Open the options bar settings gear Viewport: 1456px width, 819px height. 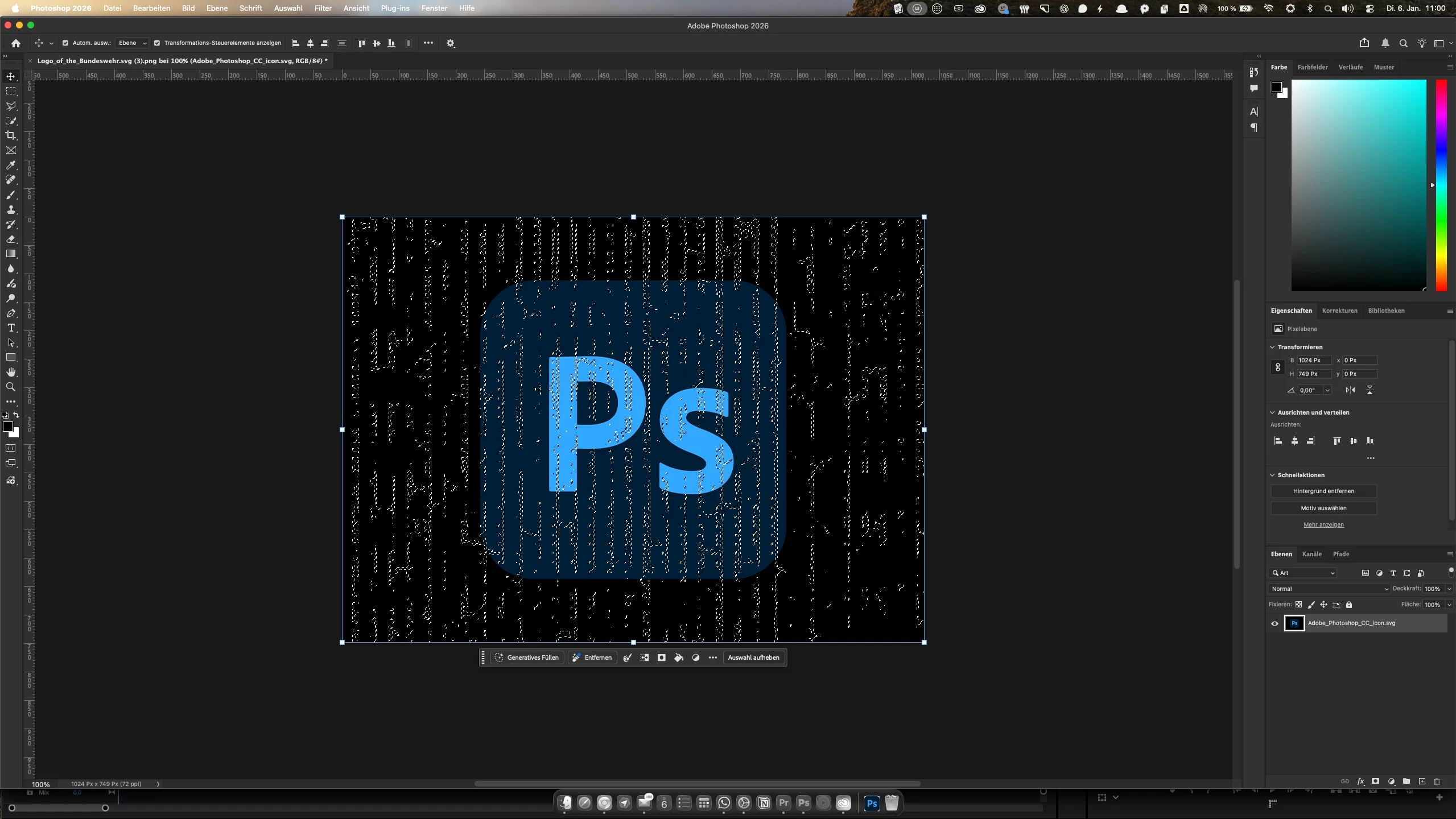tap(451, 43)
